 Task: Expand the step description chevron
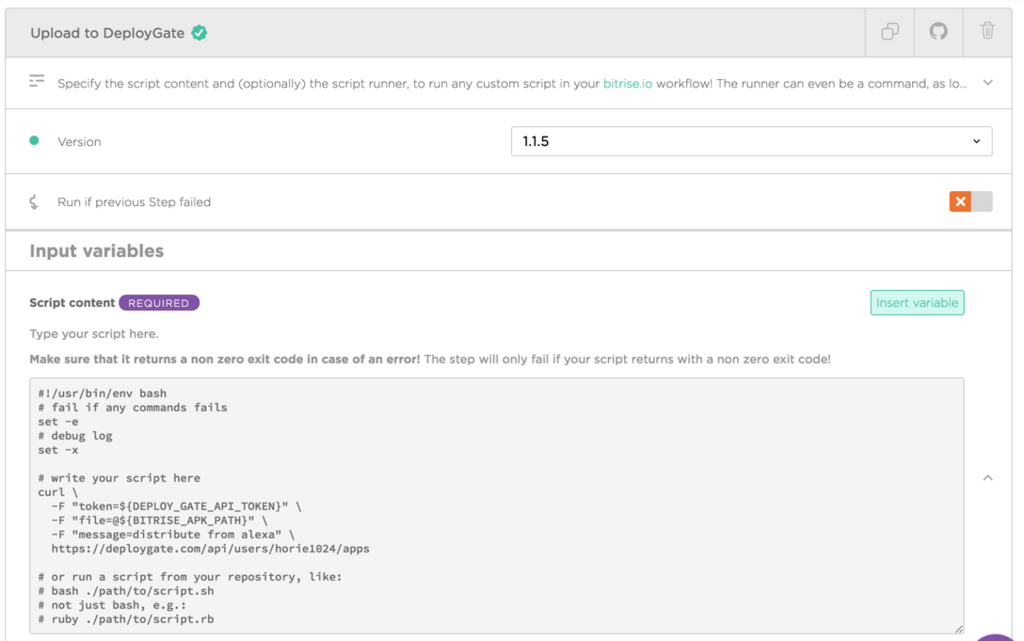(x=987, y=83)
